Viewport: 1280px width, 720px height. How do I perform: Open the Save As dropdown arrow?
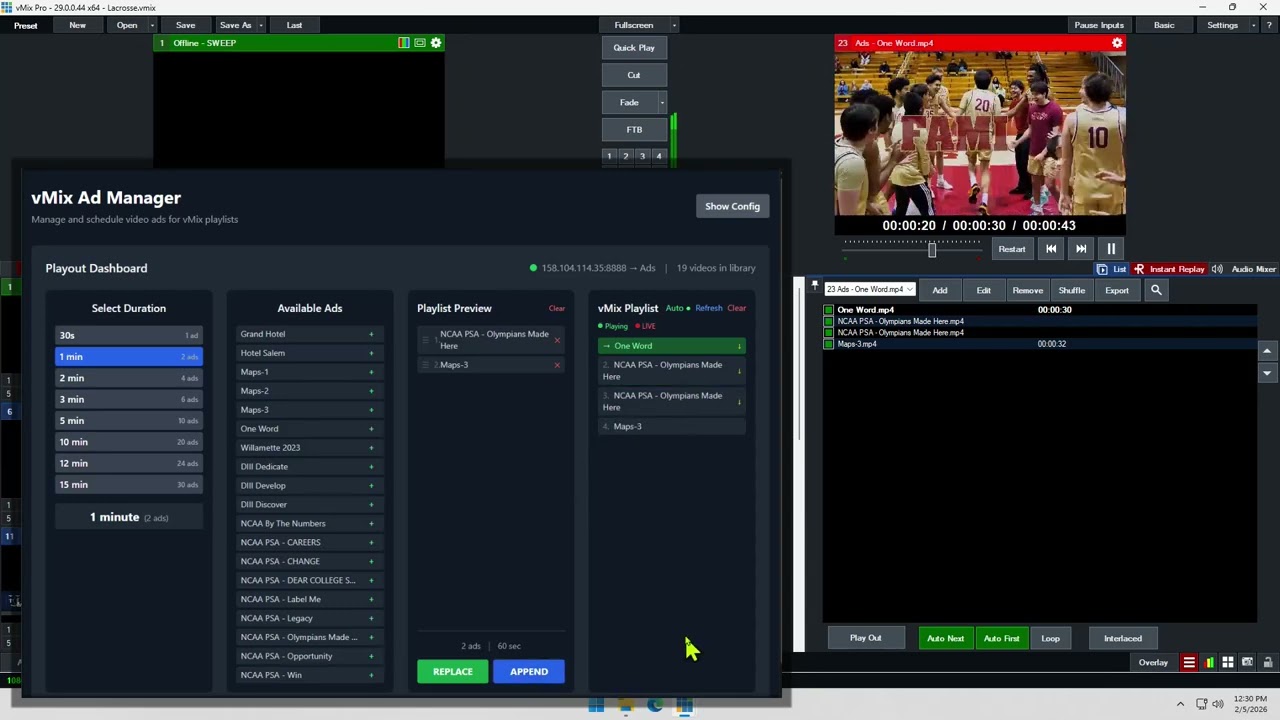coord(261,25)
